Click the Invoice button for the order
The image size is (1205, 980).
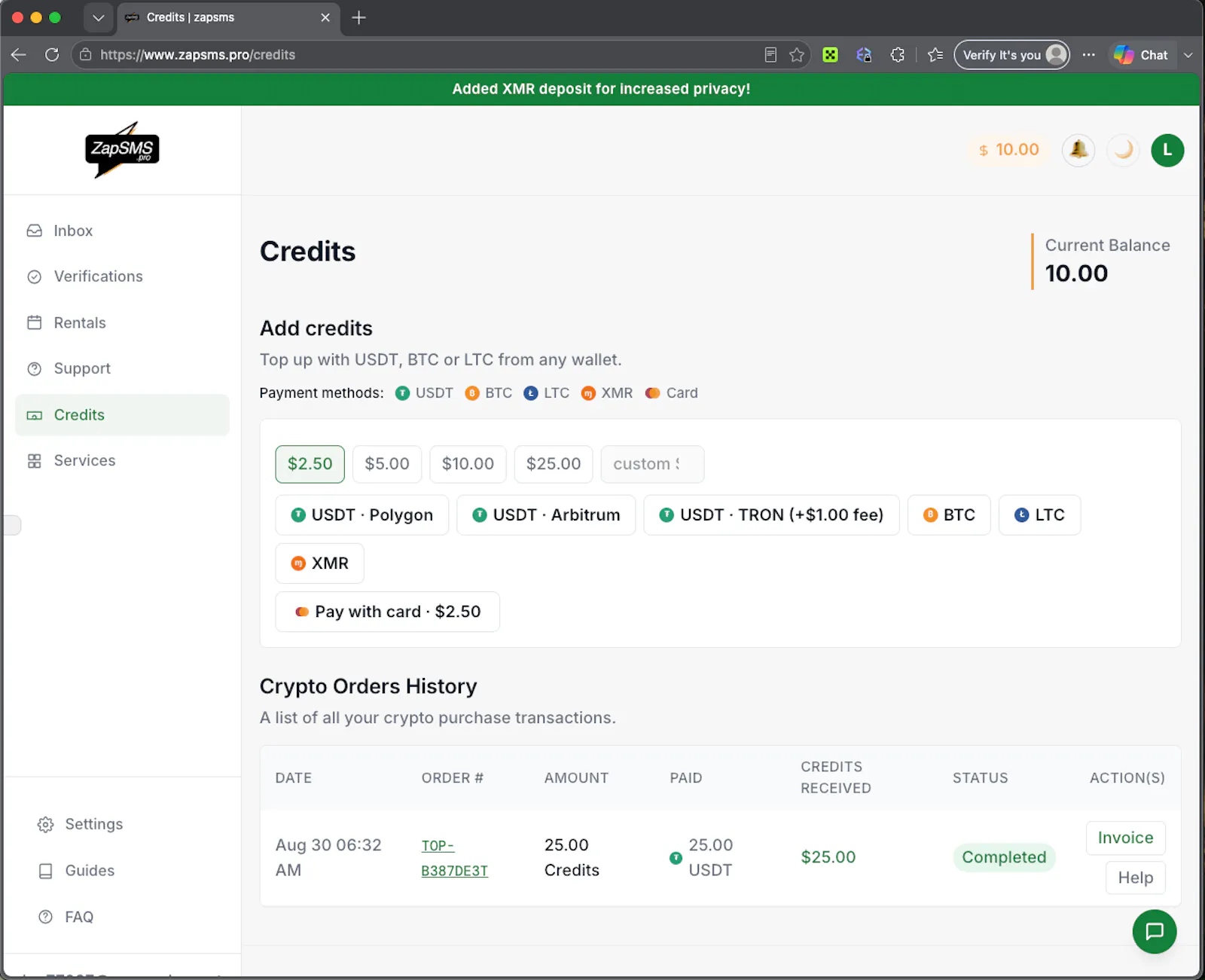(x=1126, y=838)
